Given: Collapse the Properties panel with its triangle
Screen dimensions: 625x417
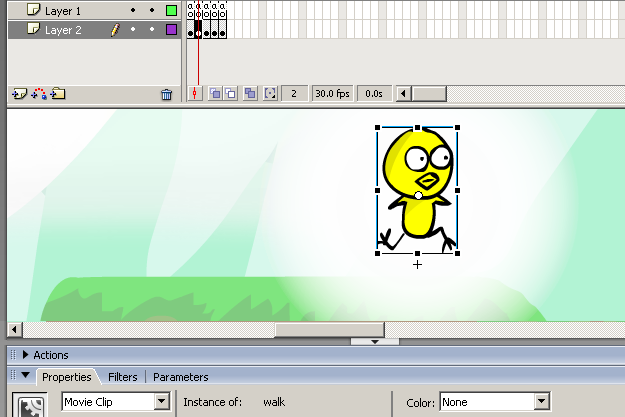Looking at the screenshot, I should [x=26, y=377].
